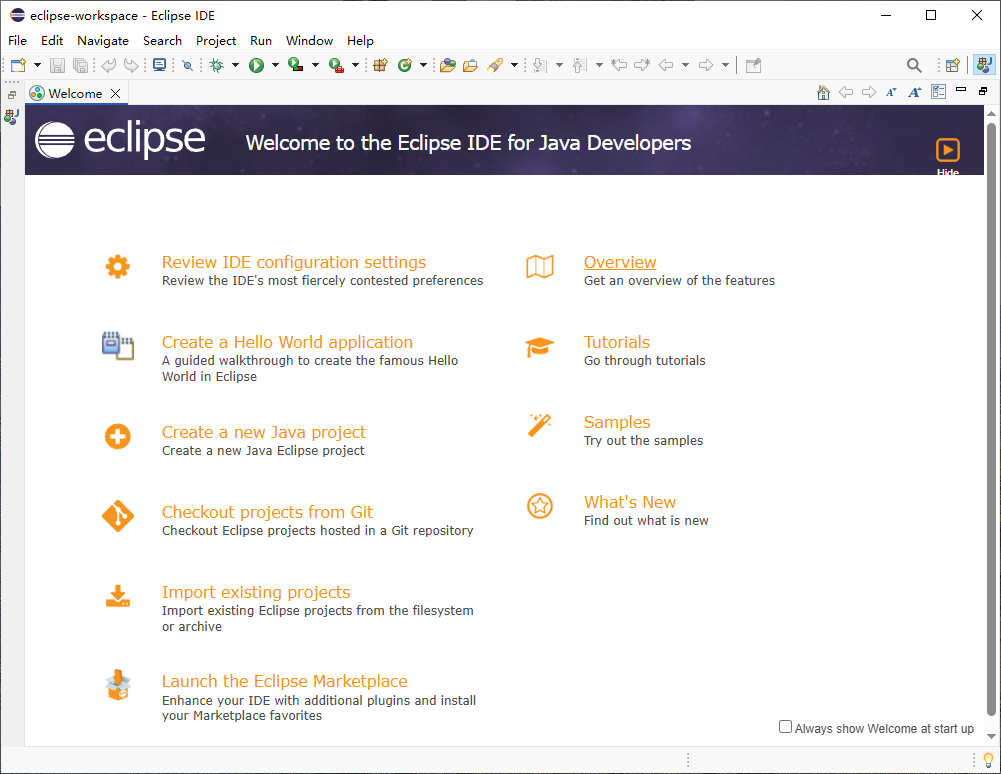Viewport: 1001px width, 774px height.
Task: Click the green Run button
Action: (x=257, y=65)
